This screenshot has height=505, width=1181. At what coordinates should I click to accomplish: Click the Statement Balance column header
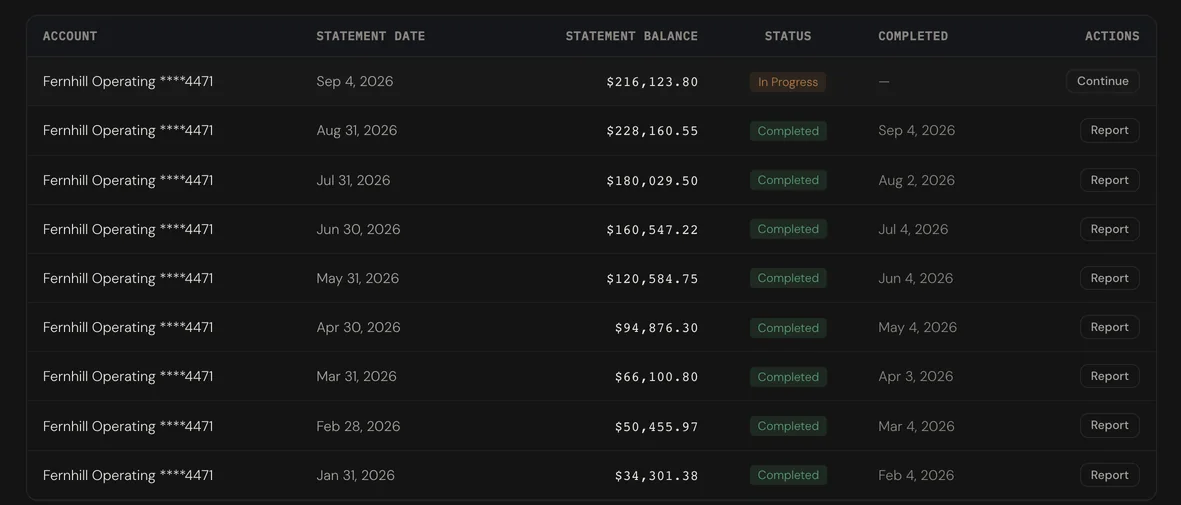coord(631,36)
